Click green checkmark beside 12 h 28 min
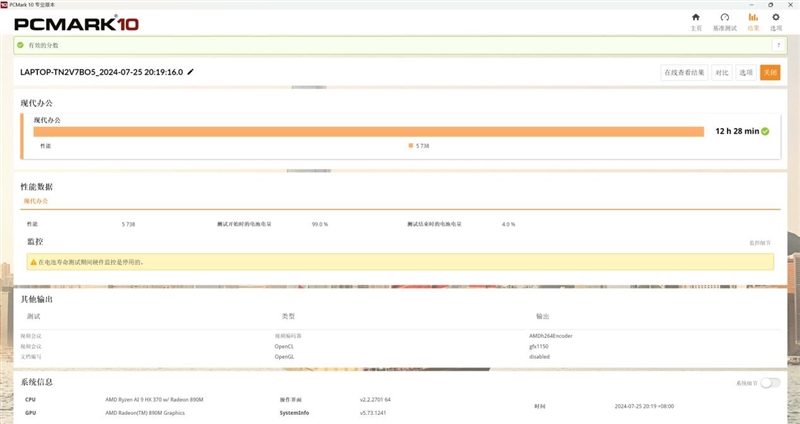800x424 pixels. tap(765, 131)
